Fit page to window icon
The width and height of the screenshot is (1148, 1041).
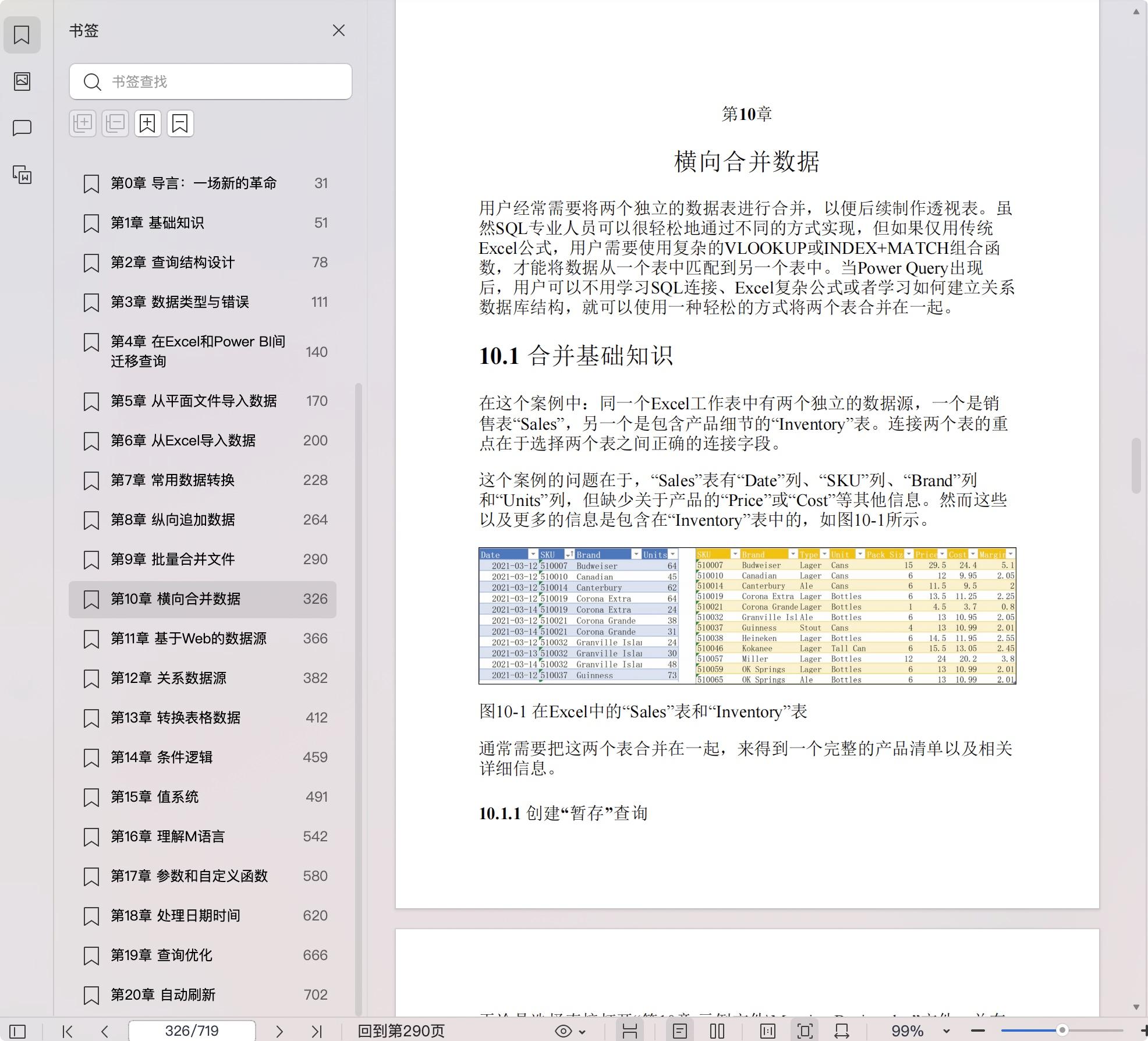[x=805, y=1031]
